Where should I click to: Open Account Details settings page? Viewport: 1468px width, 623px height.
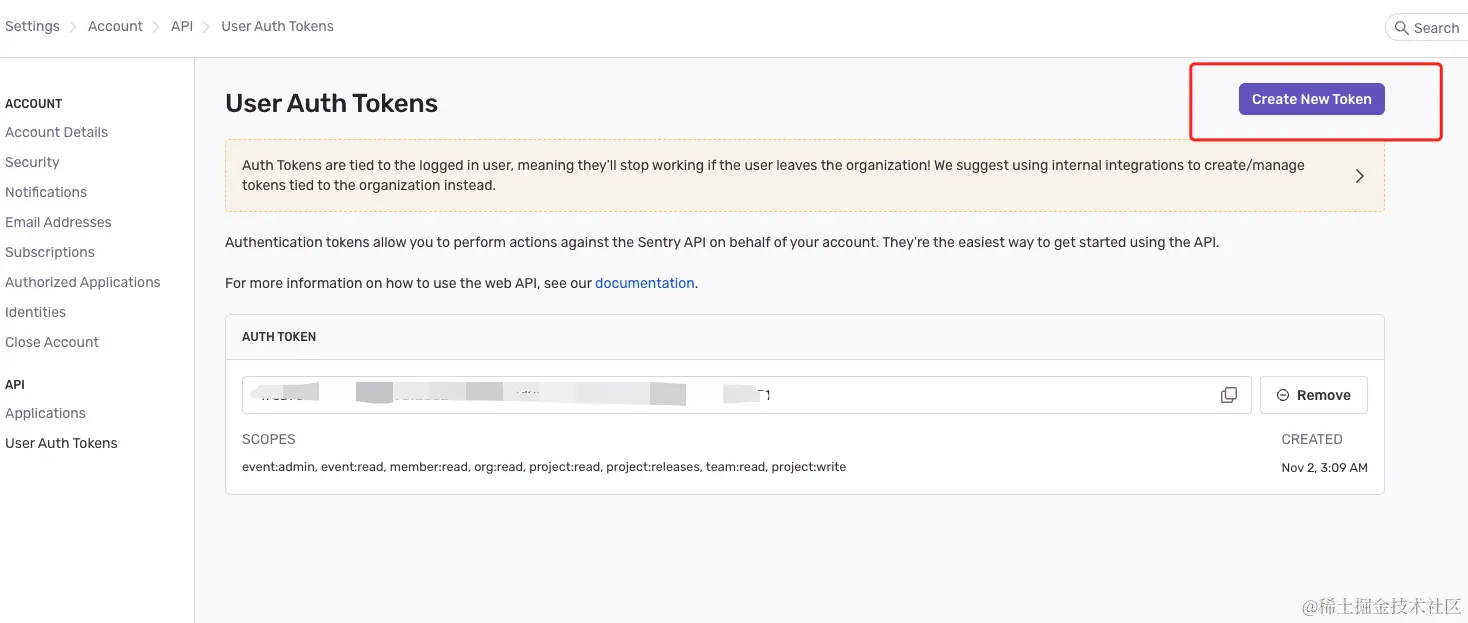pos(56,132)
